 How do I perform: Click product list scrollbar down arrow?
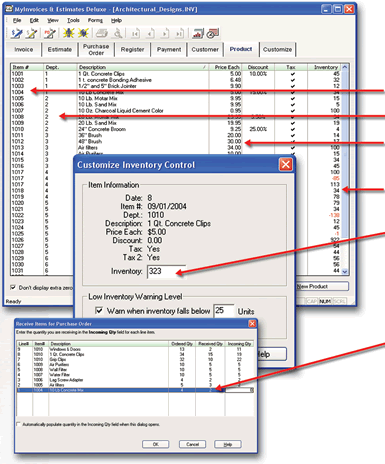pyautogui.click(x=345, y=272)
